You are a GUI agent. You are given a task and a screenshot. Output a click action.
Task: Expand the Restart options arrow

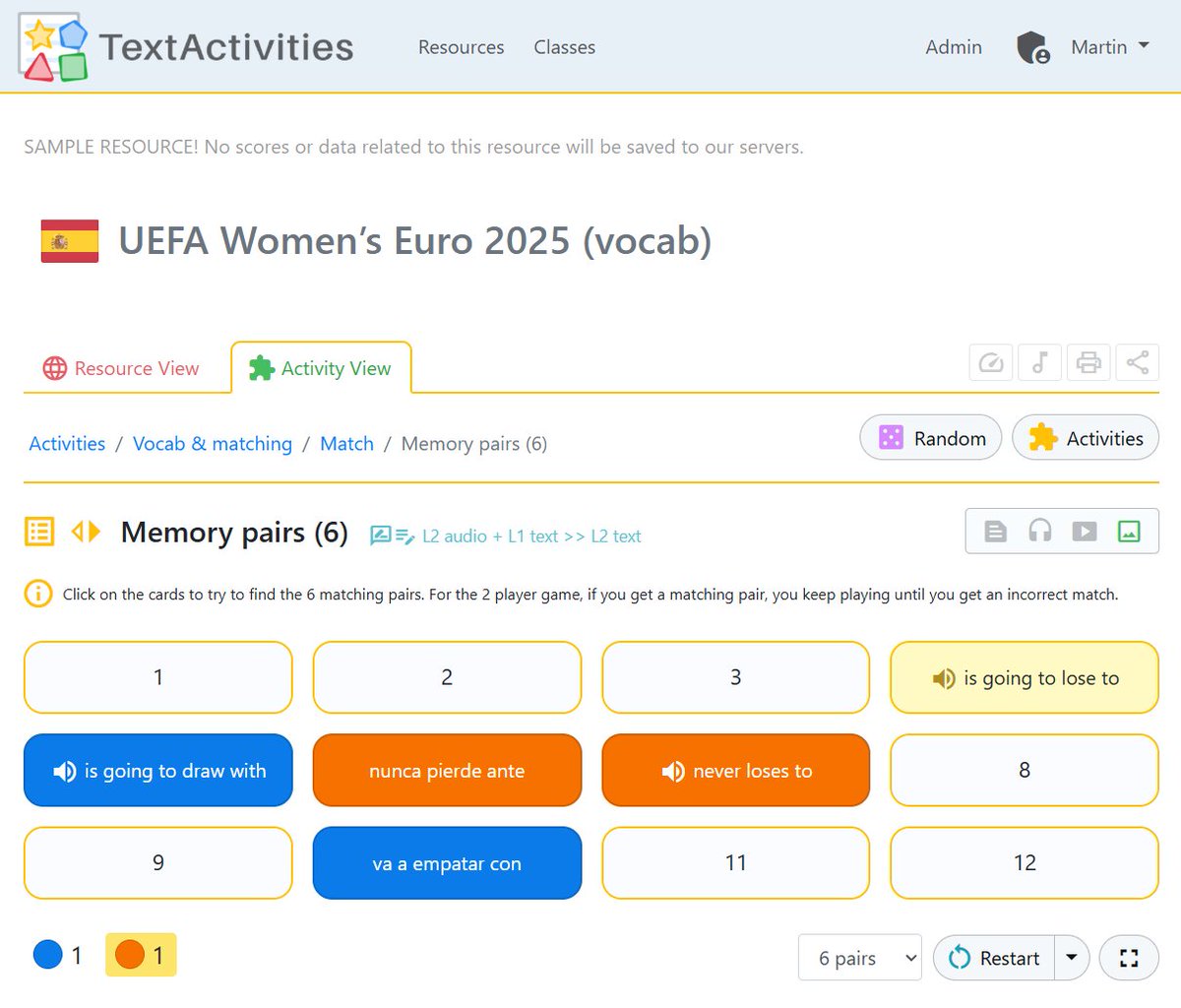[x=1072, y=958]
